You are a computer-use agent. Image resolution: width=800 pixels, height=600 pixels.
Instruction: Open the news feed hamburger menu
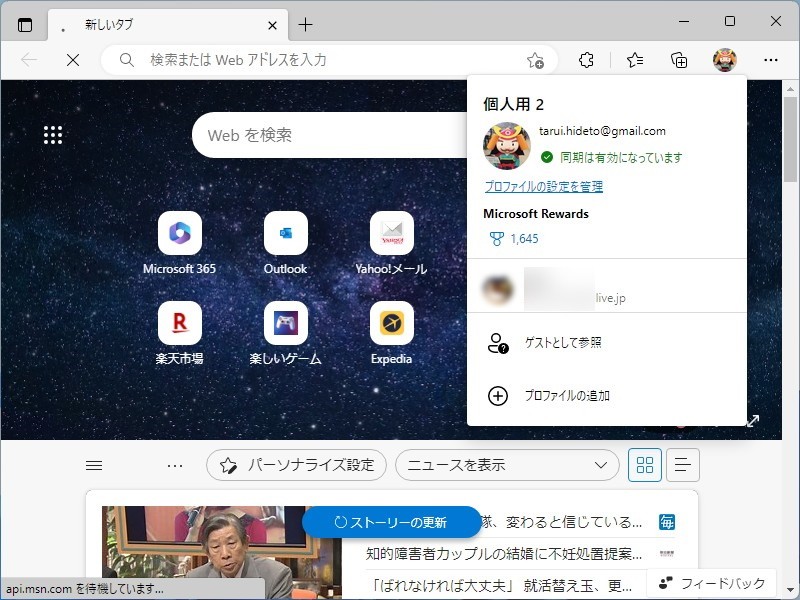click(94, 464)
